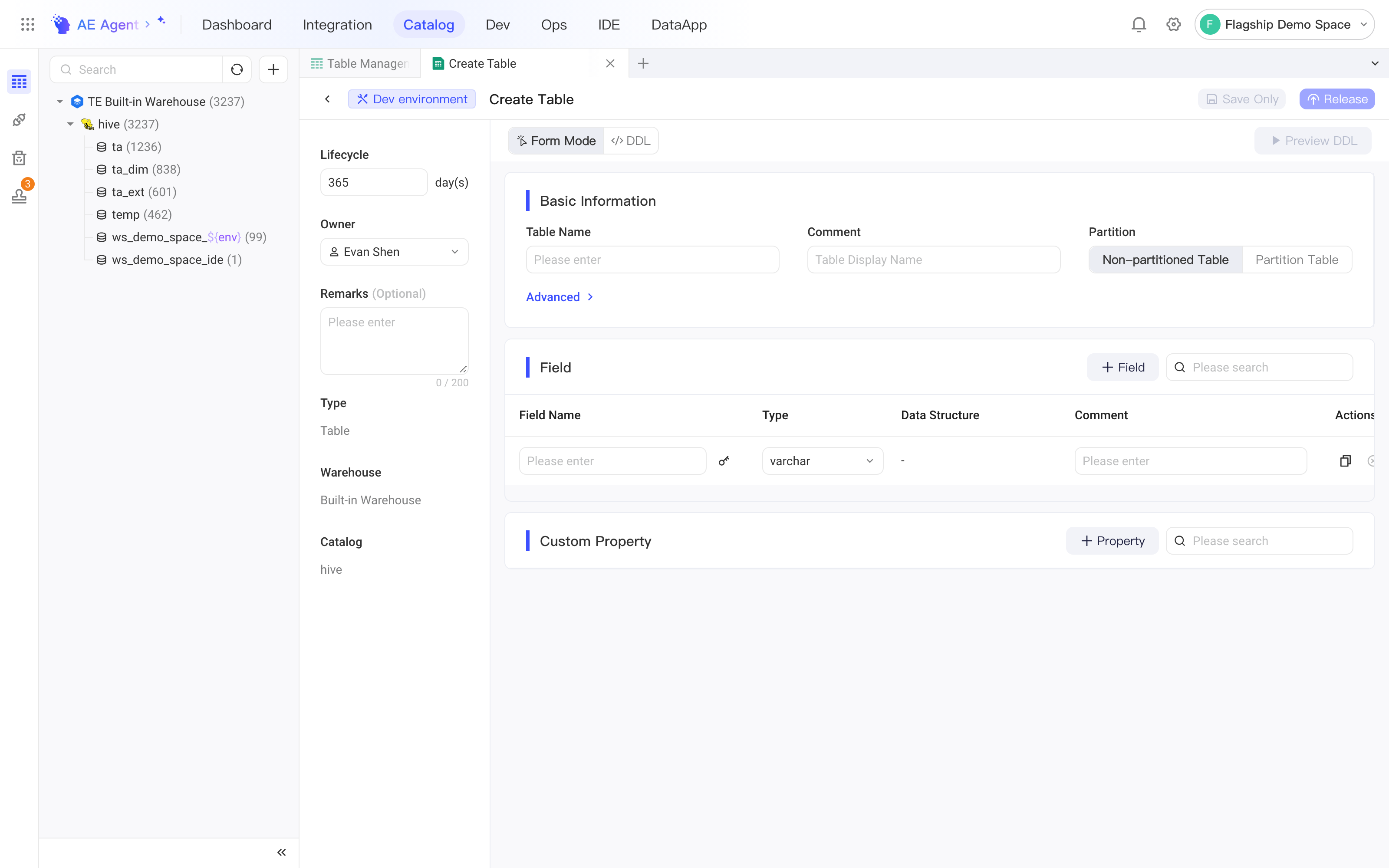Go back with the left arrow
The image size is (1389, 868).
pyautogui.click(x=327, y=99)
